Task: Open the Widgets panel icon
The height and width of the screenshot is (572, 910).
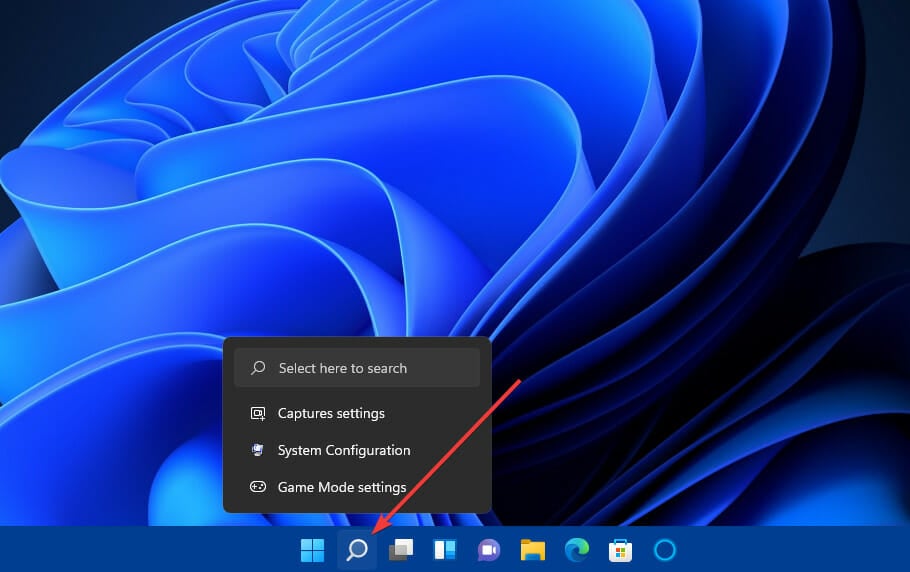Action: click(445, 550)
